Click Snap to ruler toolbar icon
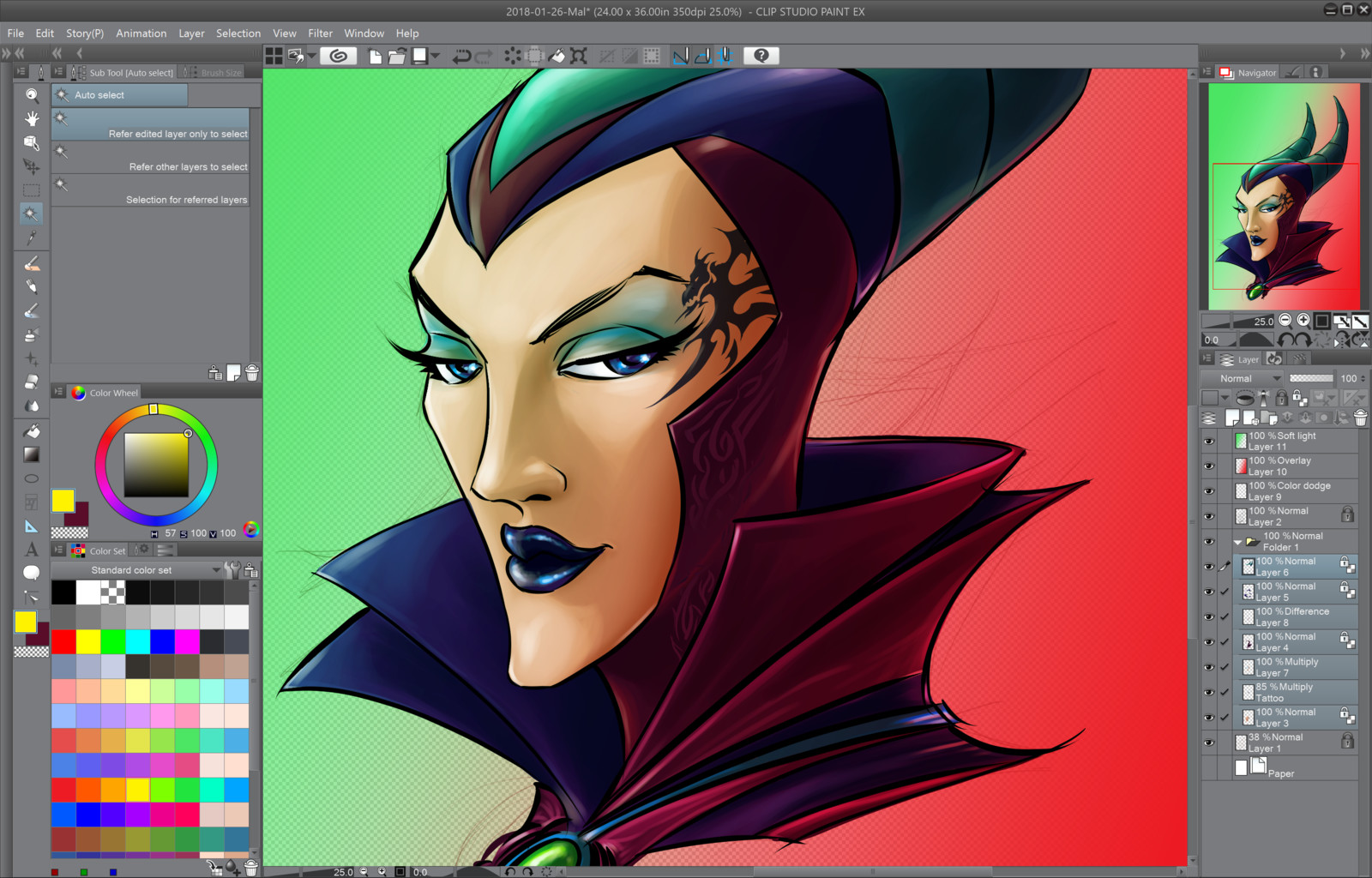 click(x=681, y=56)
